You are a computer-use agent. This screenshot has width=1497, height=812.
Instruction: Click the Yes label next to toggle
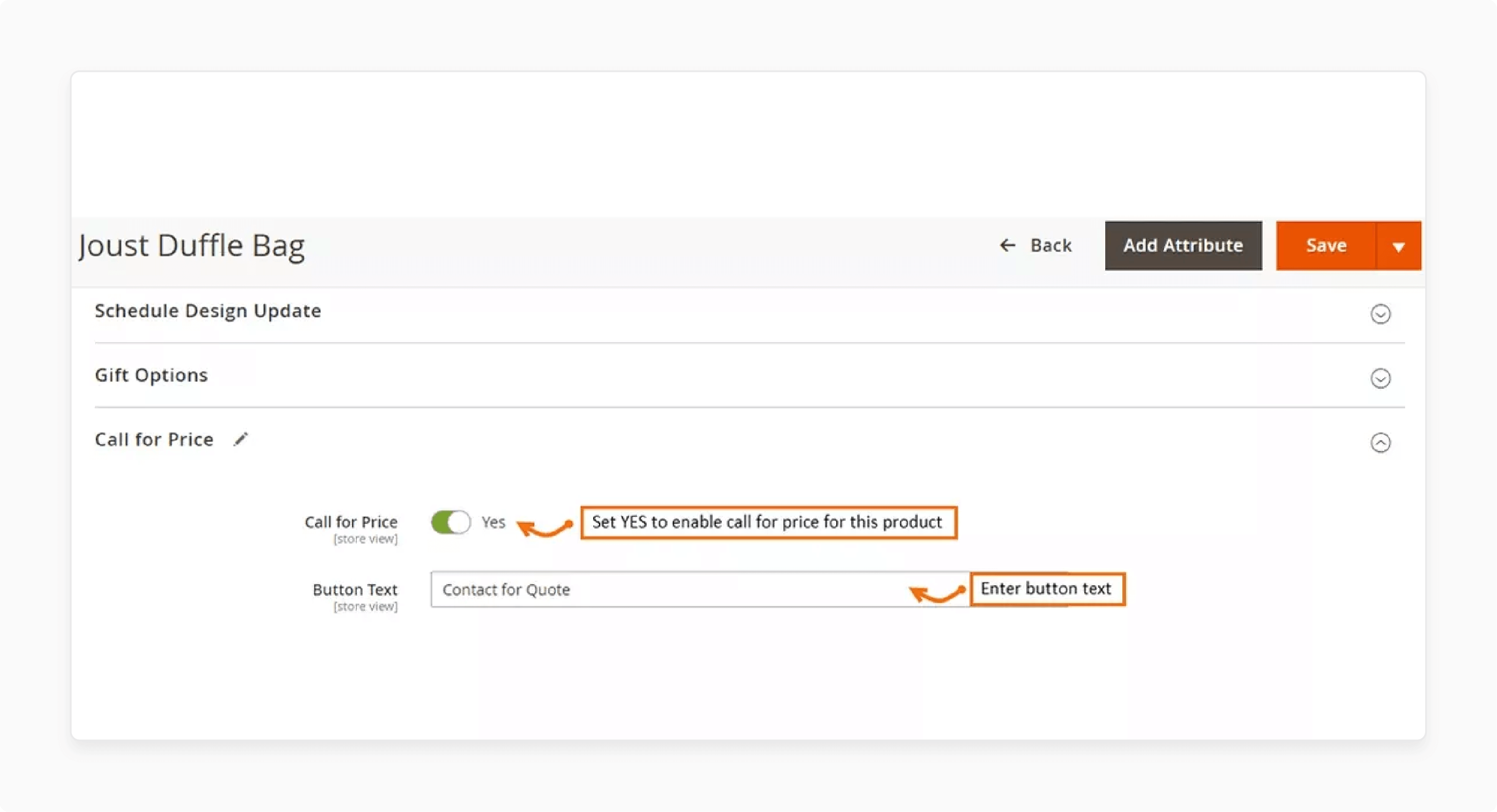coord(493,522)
